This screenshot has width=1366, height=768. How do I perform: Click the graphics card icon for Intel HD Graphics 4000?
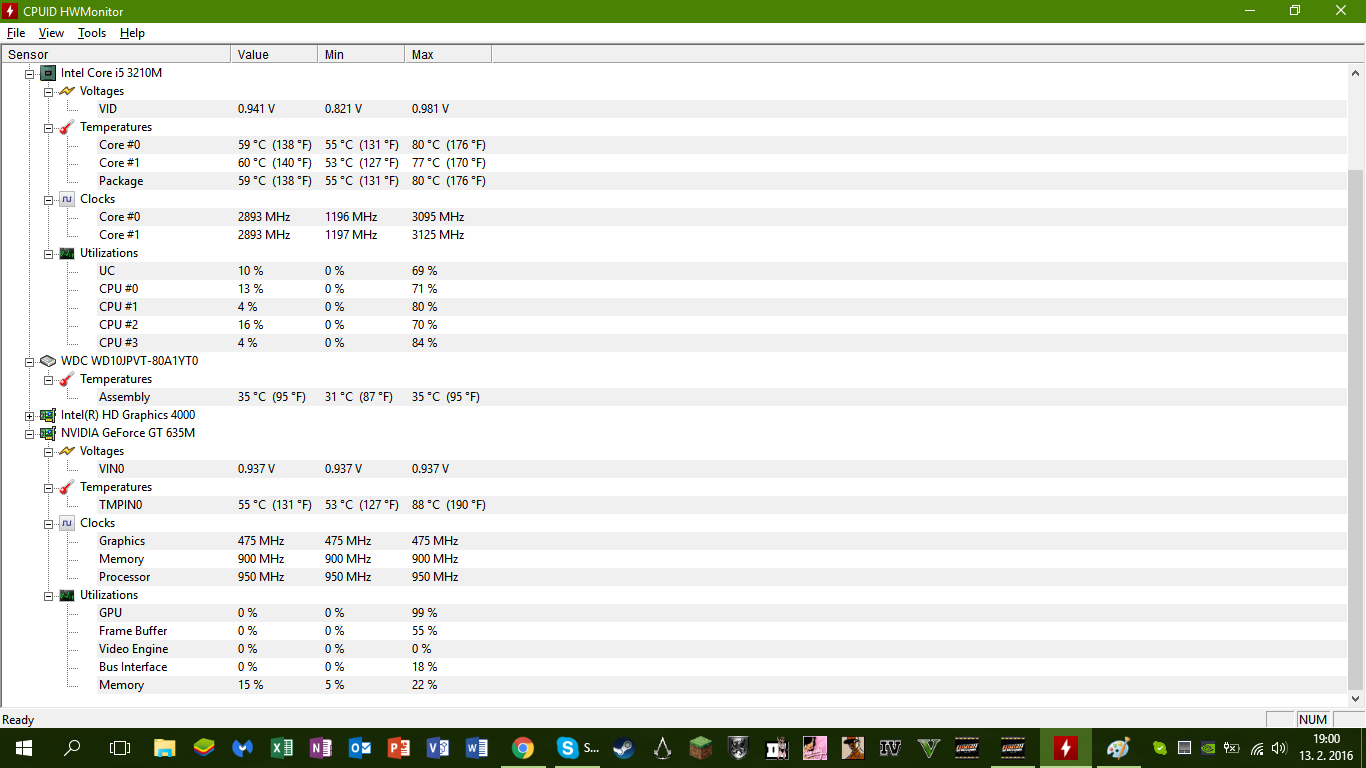coord(48,415)
